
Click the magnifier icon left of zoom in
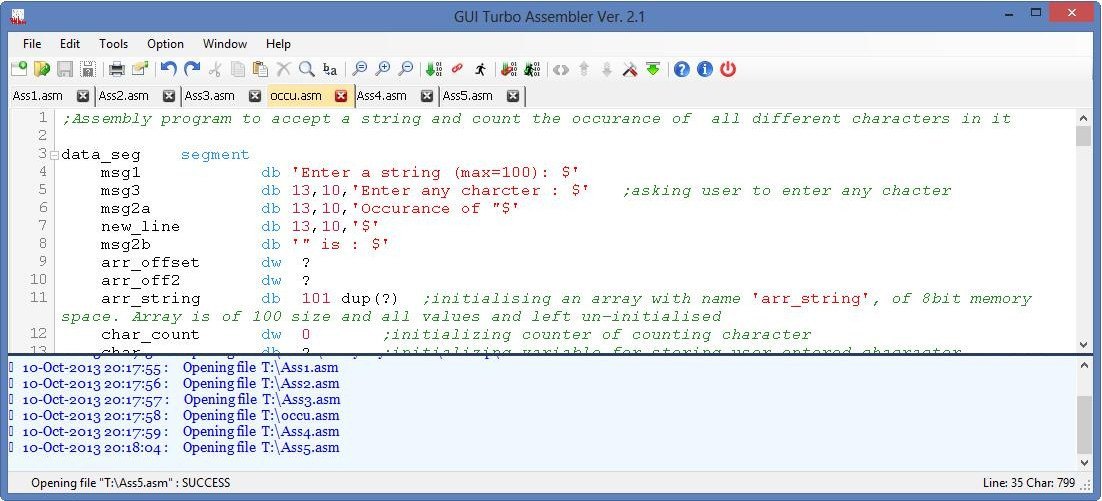(x=359, y=69)
